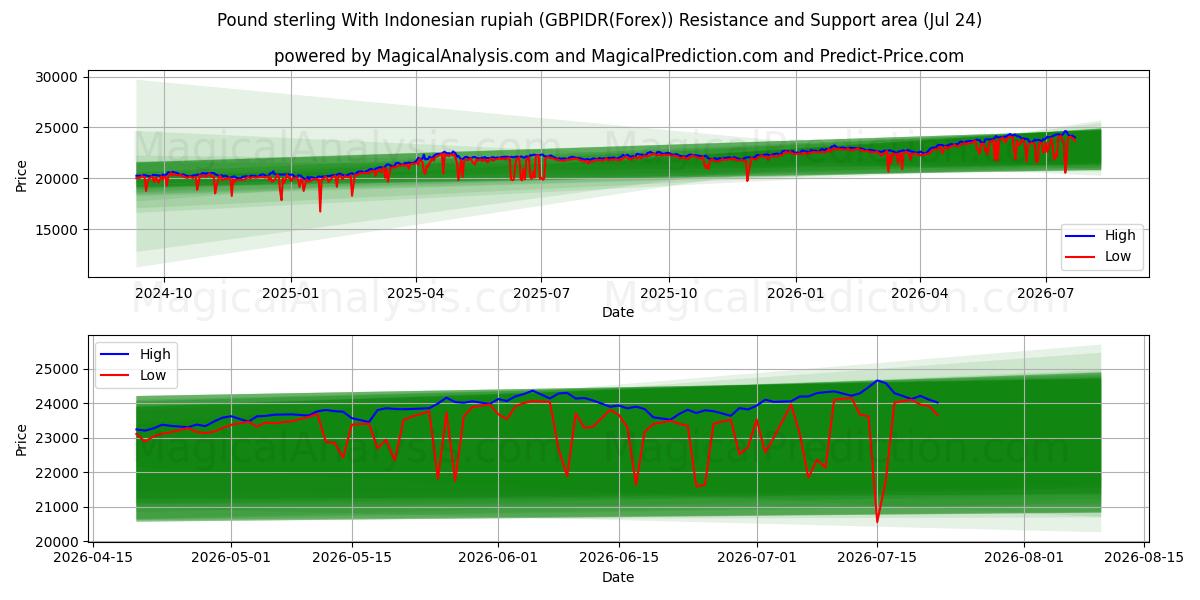Click the 2026-04 tick label

[919, 293]
